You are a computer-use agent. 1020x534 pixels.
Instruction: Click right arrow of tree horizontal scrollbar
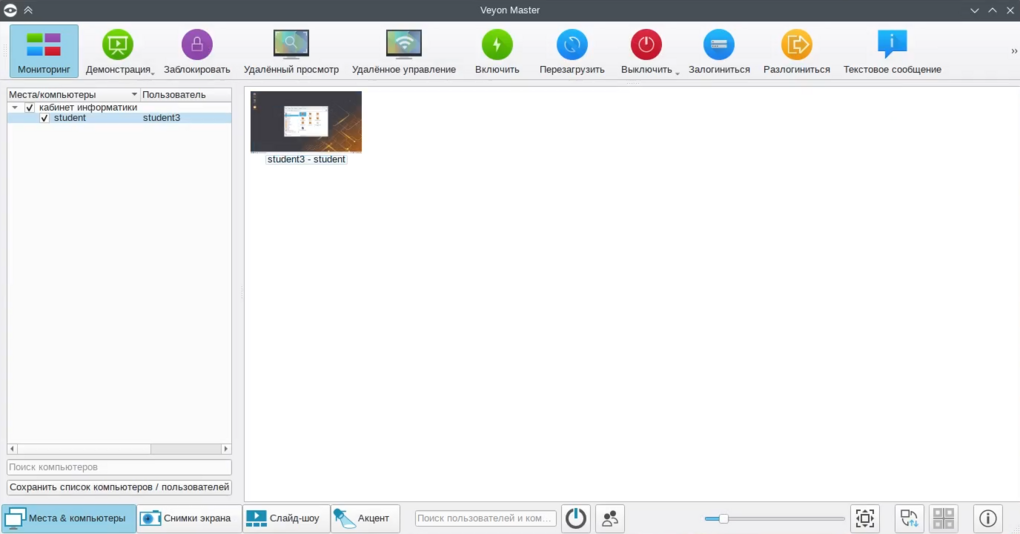pos(226,449)
